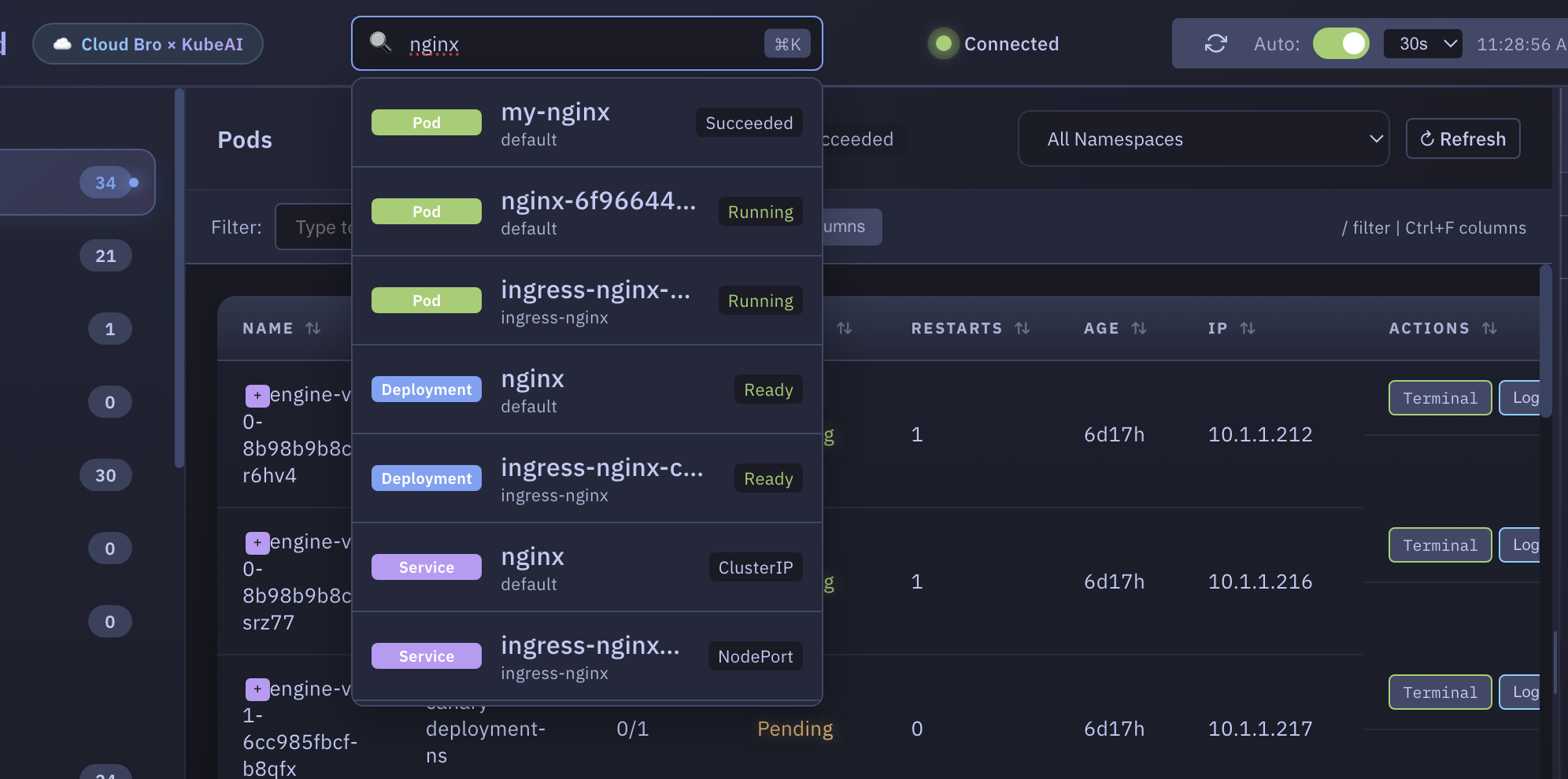
Task: Expand the first engine pod row
Action: tap(257, 395)
